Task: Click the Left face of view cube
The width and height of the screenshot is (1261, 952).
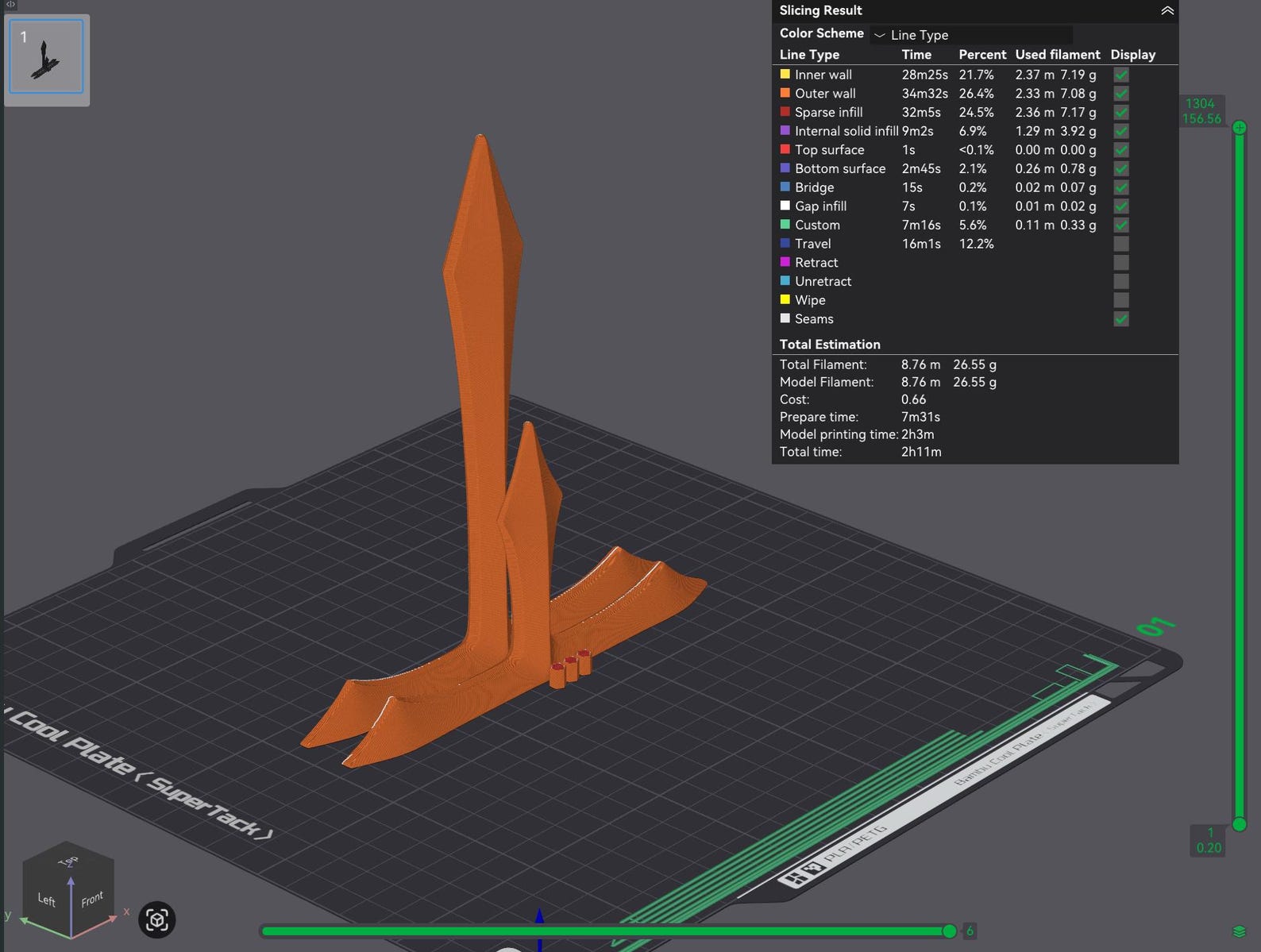Action: pos(47,899)
